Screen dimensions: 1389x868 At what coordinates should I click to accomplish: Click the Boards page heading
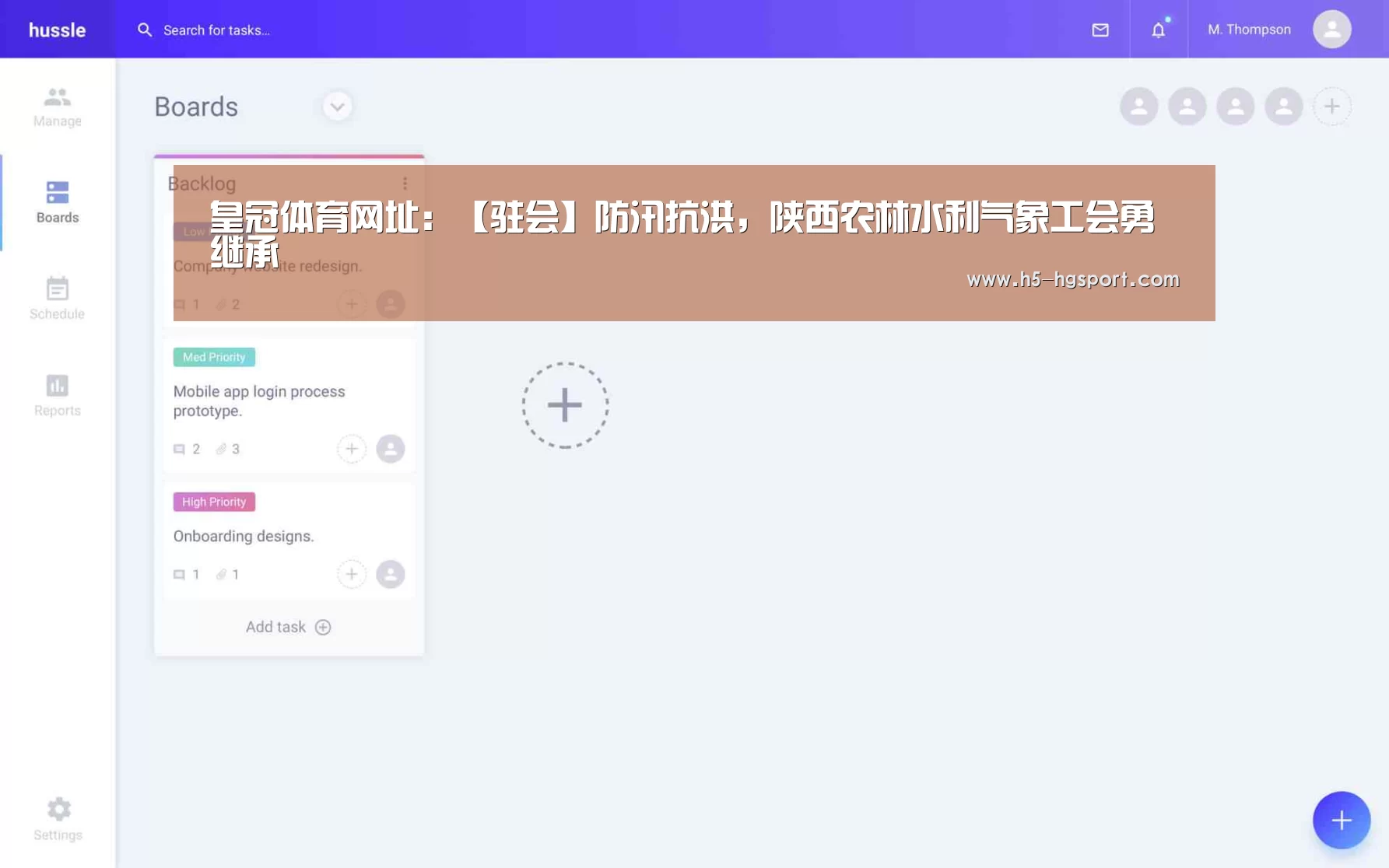pos(196,107)
